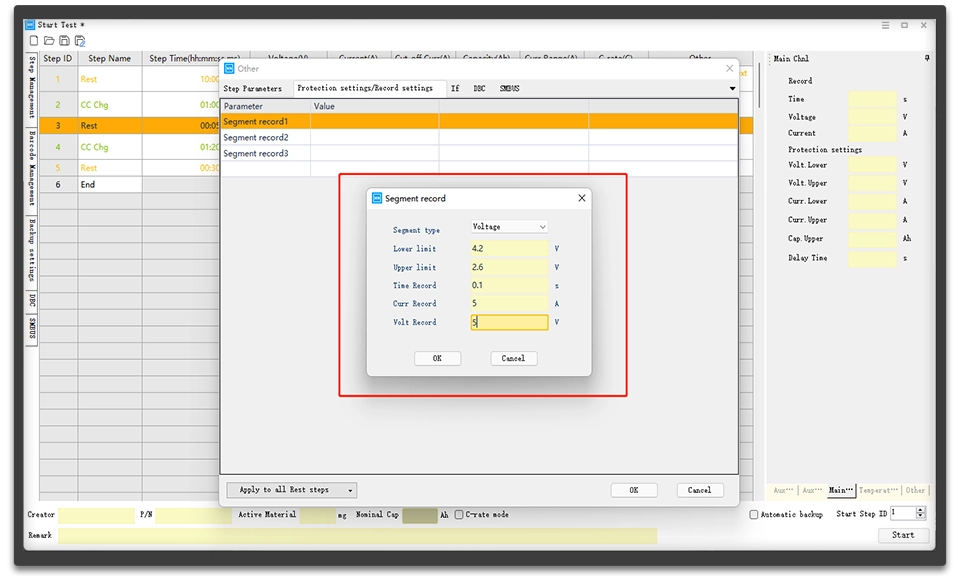Click the Save floppy disk icon
960x580 pixels.
pyautogui.click(x=64, y=41)
